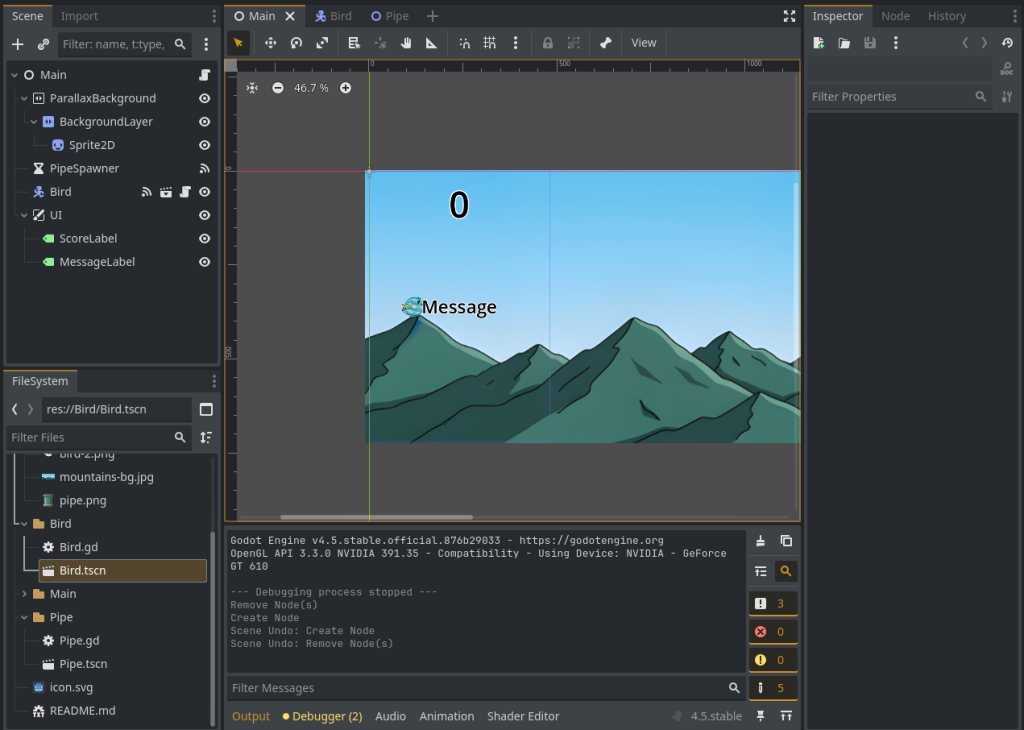This screenshot has height=730, width=1024.
Task: Toggle visibility of the Bird node
Action: [204, 191]
